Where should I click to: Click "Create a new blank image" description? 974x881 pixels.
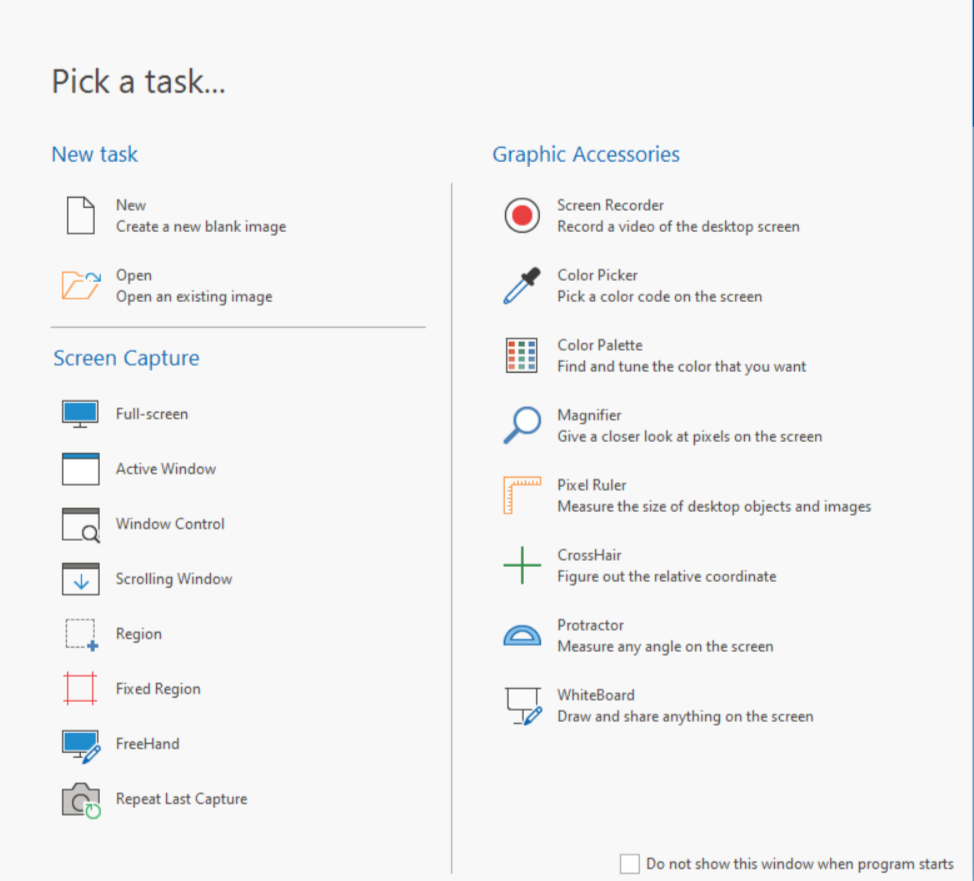point(201,227)
